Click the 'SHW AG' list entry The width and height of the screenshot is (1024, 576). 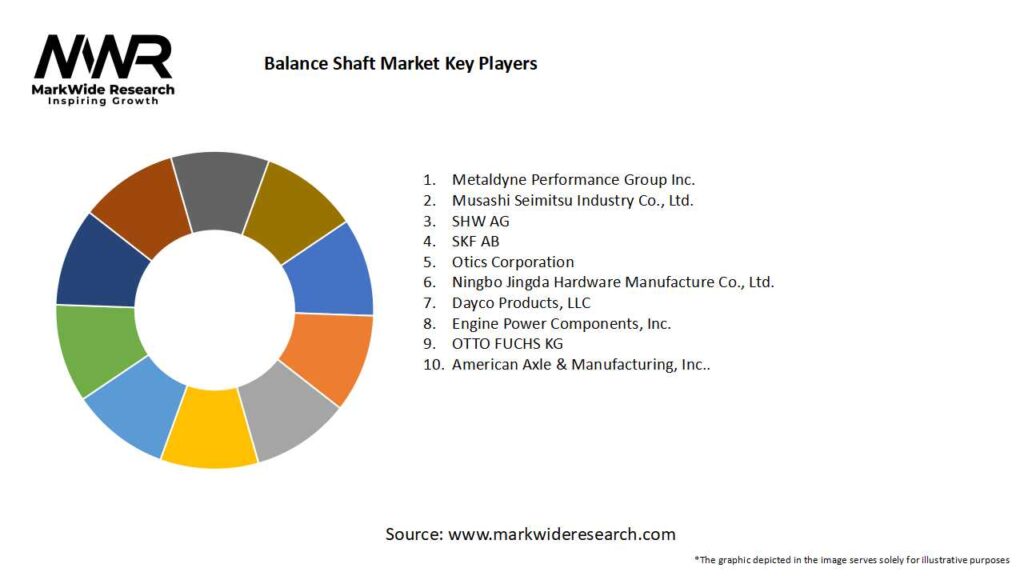[480, 221]
